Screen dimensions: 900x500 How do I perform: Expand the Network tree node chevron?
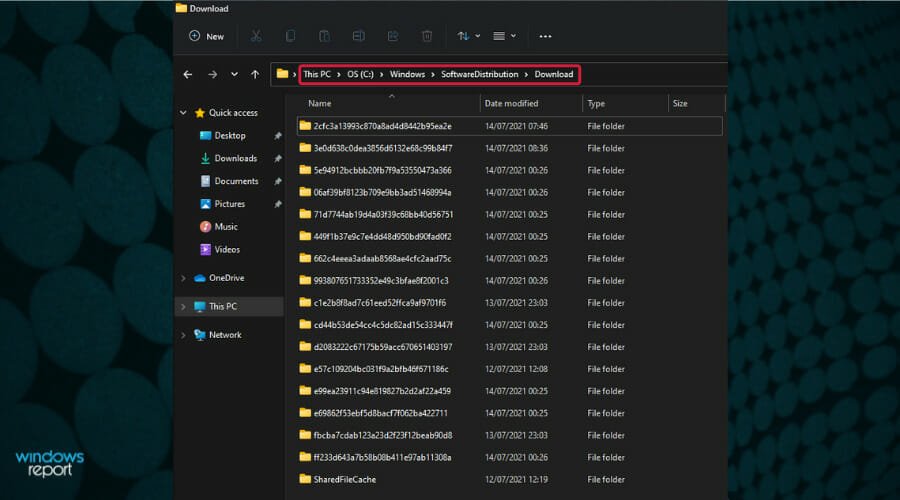pyautogui.click(x=183, y=335)
